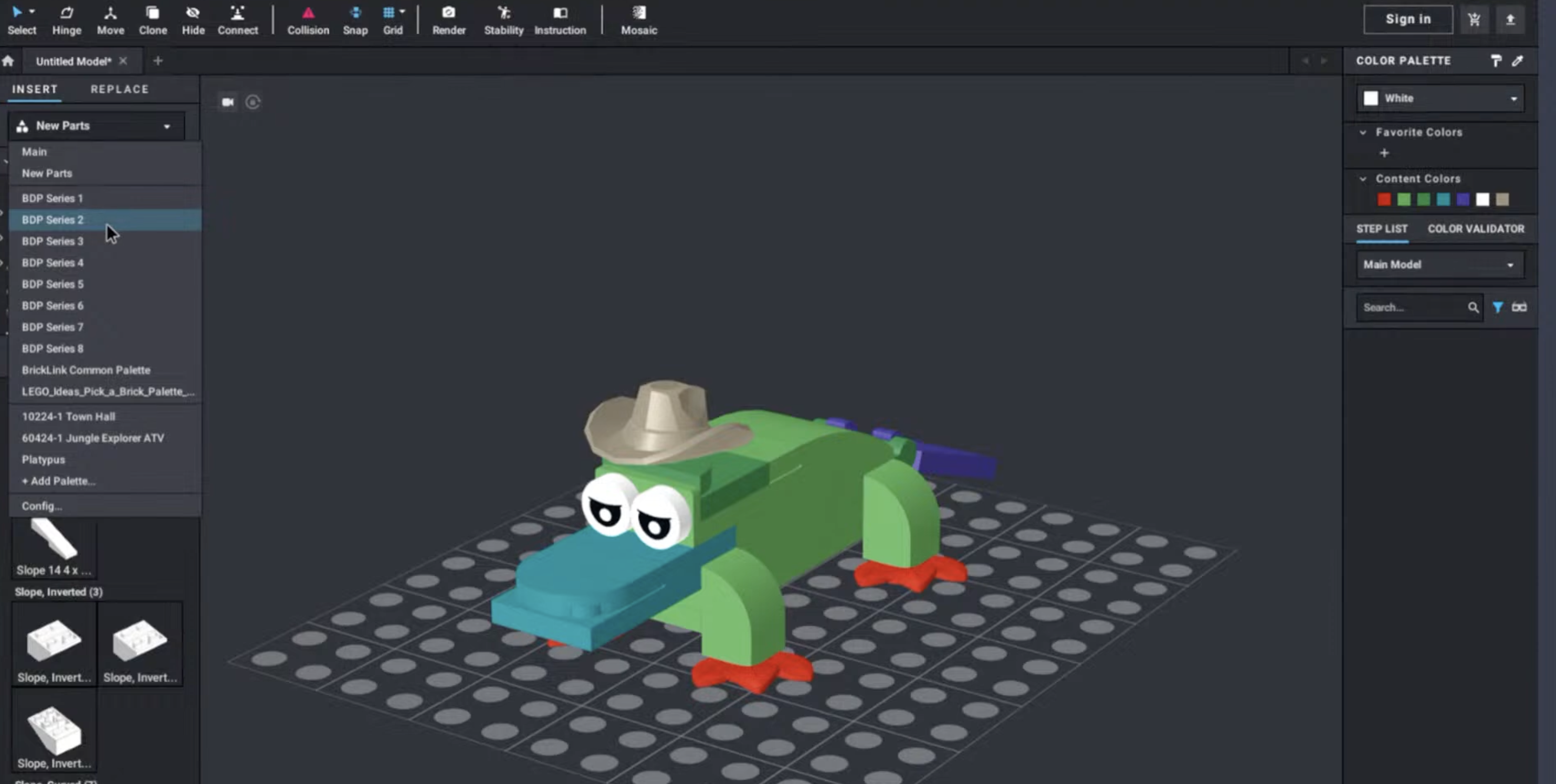1556x784 pixels.
Task: Collapse Content Colors section
Action: point(1363,179)
